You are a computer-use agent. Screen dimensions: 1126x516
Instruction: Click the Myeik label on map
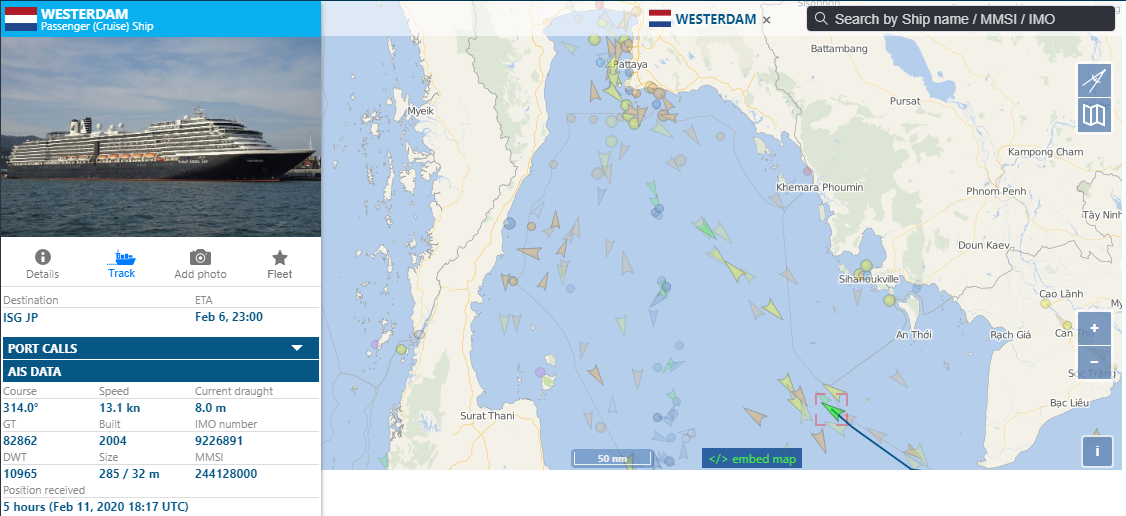tap(421, 111)
